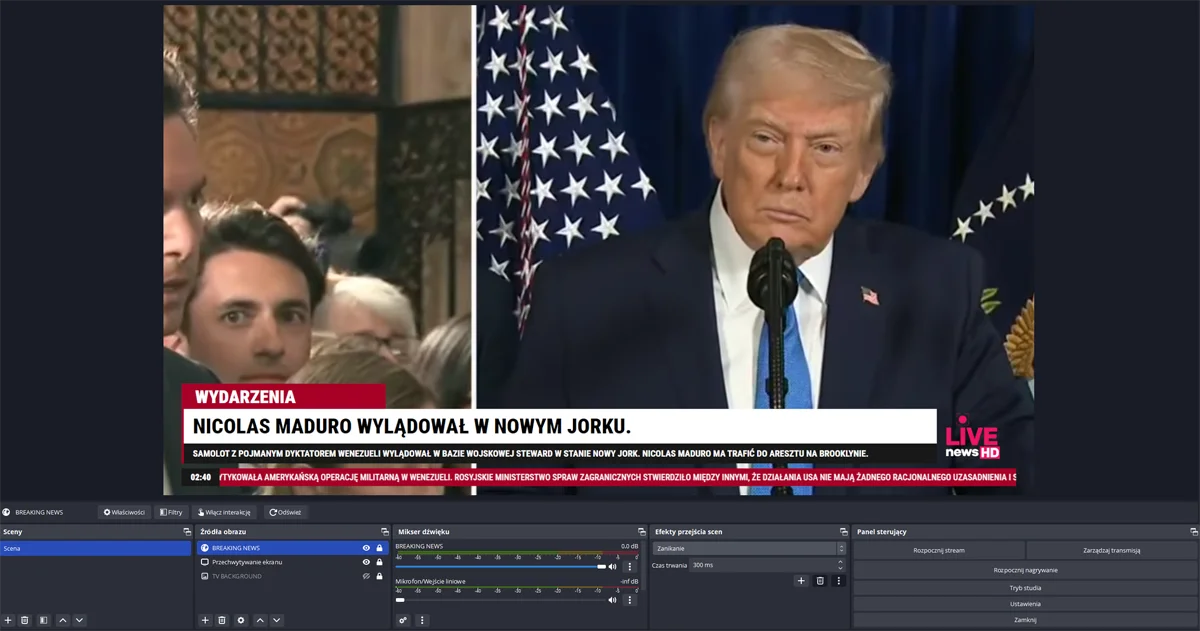The height and width of the screenshot is (631, 1200).
Task: Unlock the BREAKING NEWS source
Action: pos(379,548)
